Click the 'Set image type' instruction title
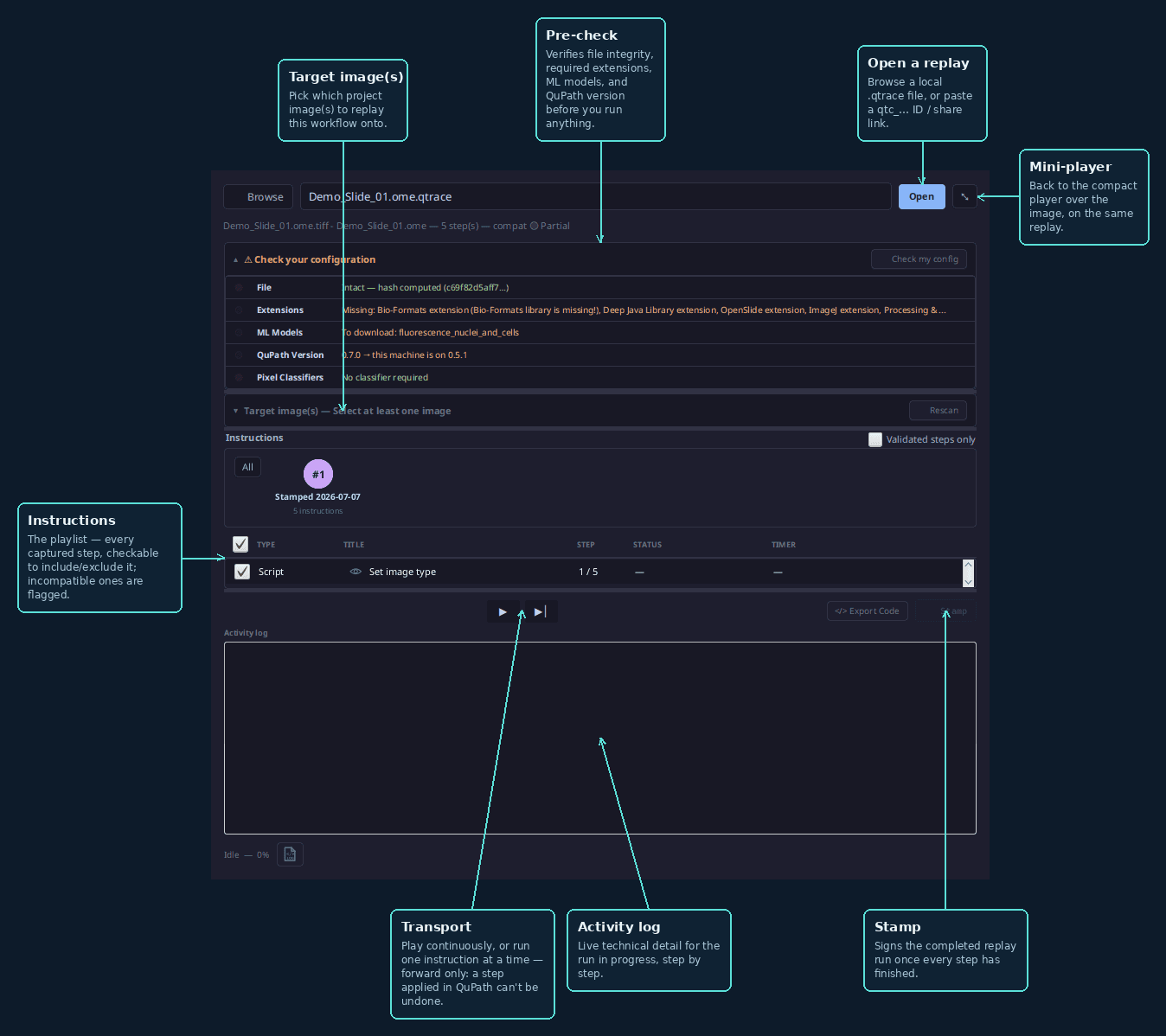The width and height of the screenshot is (1166, 1036). point(402,572)
